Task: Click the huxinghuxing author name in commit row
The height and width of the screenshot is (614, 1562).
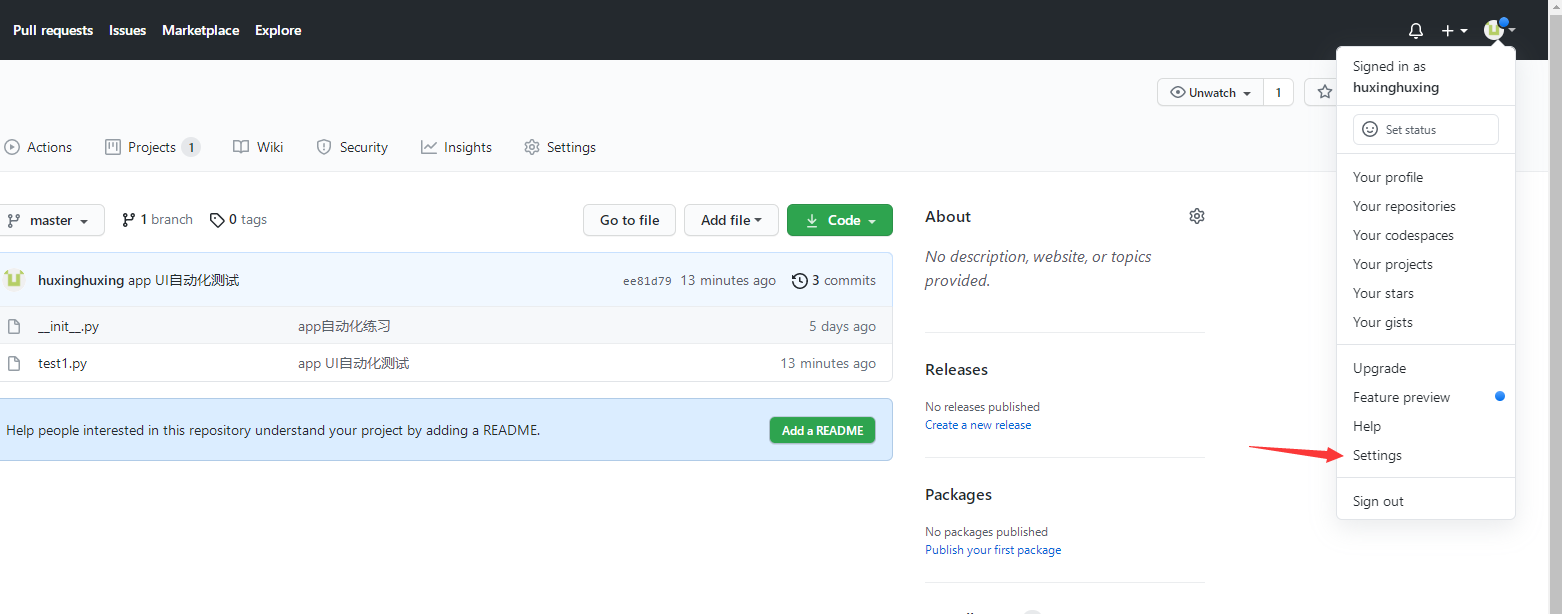Action: (81, 281)
